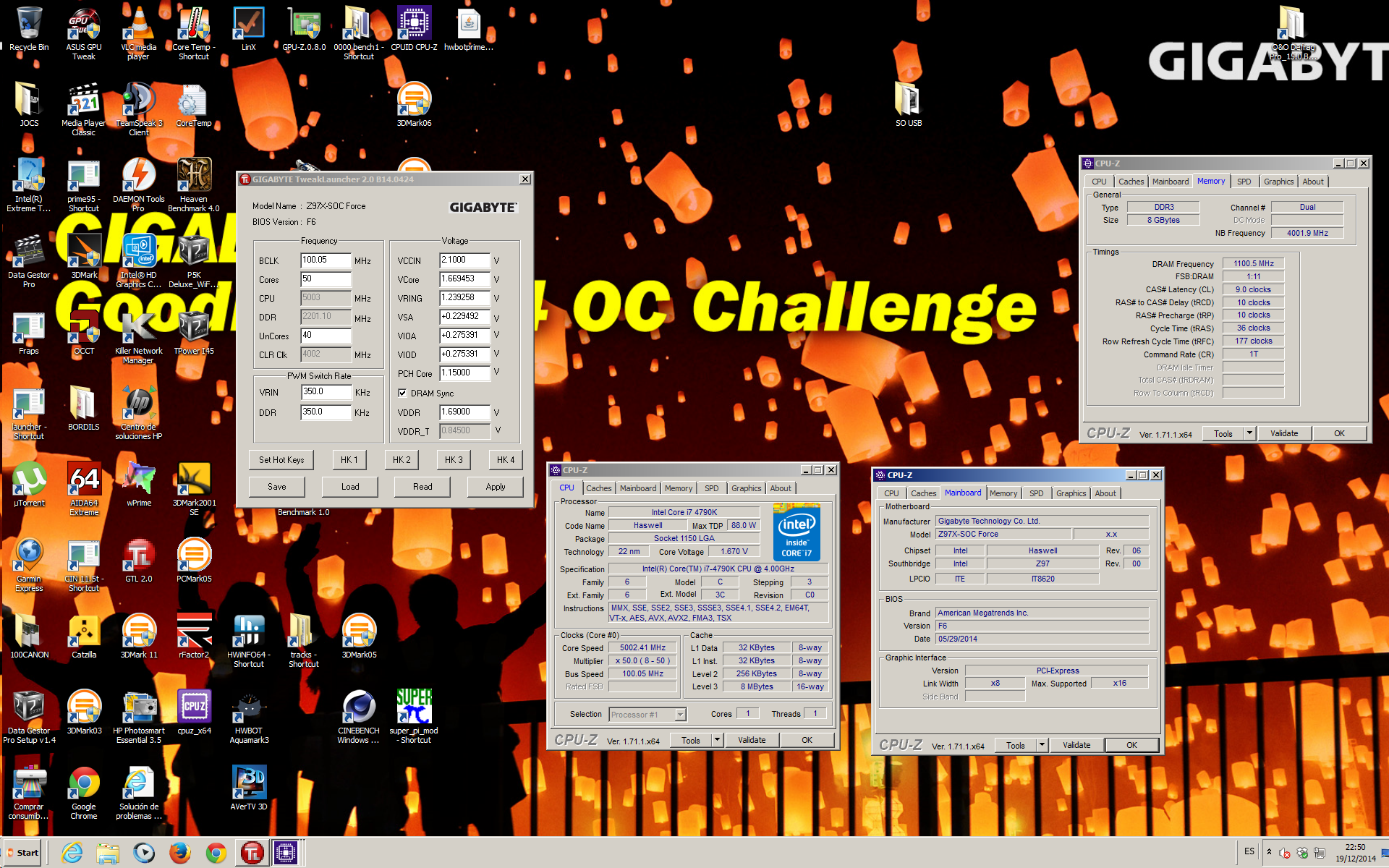Show hidden system tray icons
Viewport: 1389px width, 868px height.
(x=1269, y=853)
